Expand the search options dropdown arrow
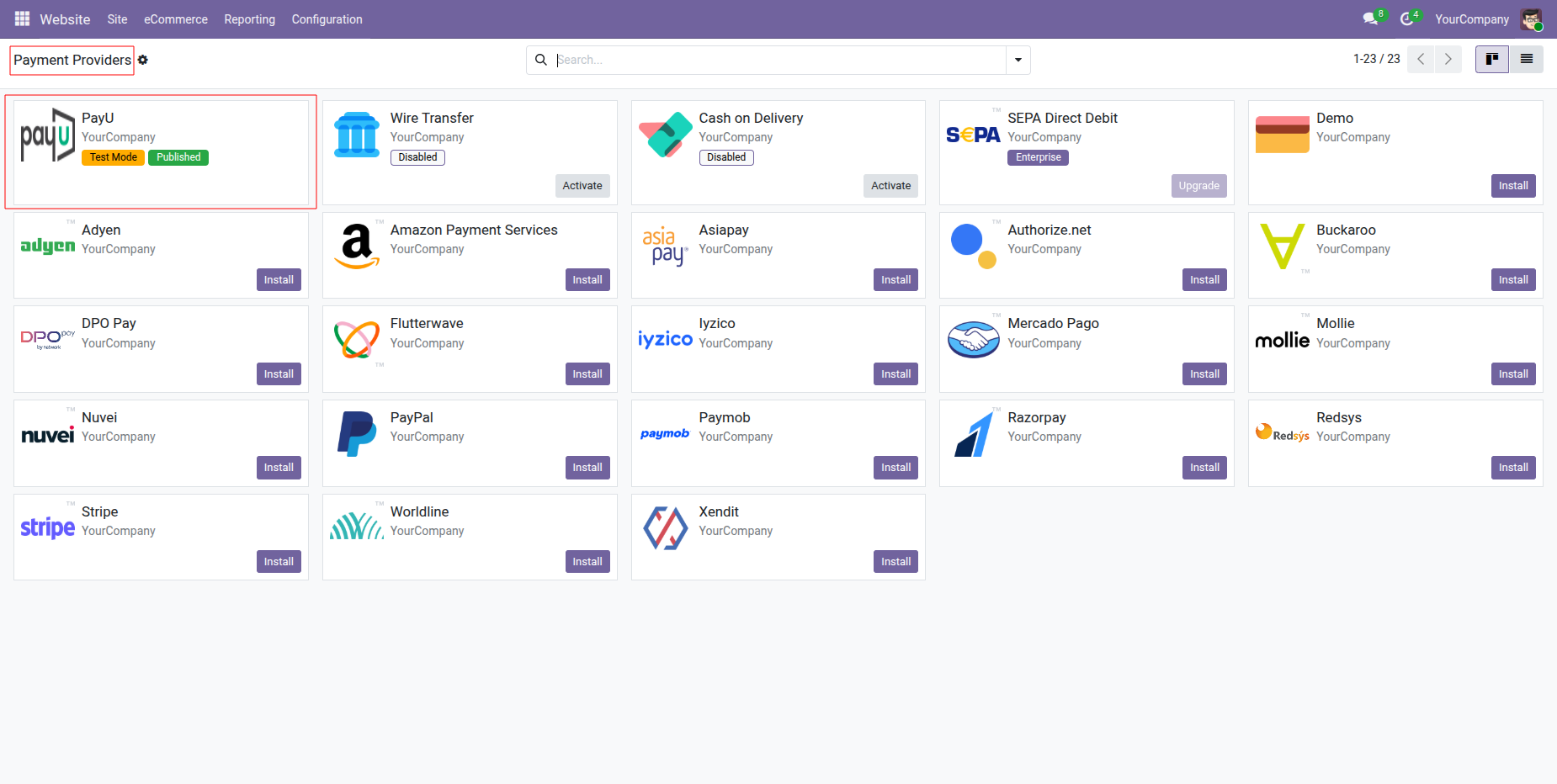 (x=1018, y=60)
